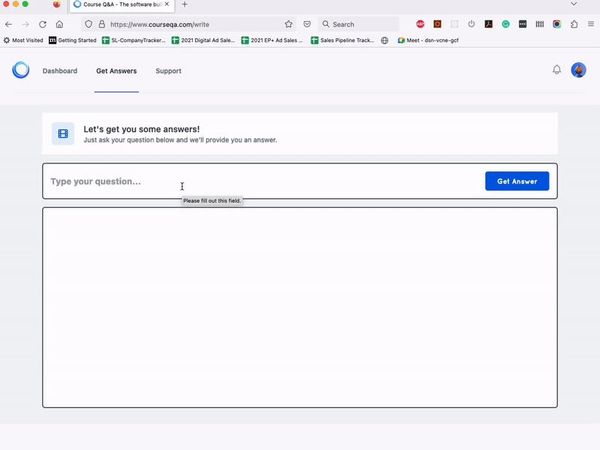This screenshot has width=600, height=450.
Task: Open the extensions puzzle icon
Action: coord(574,24)
